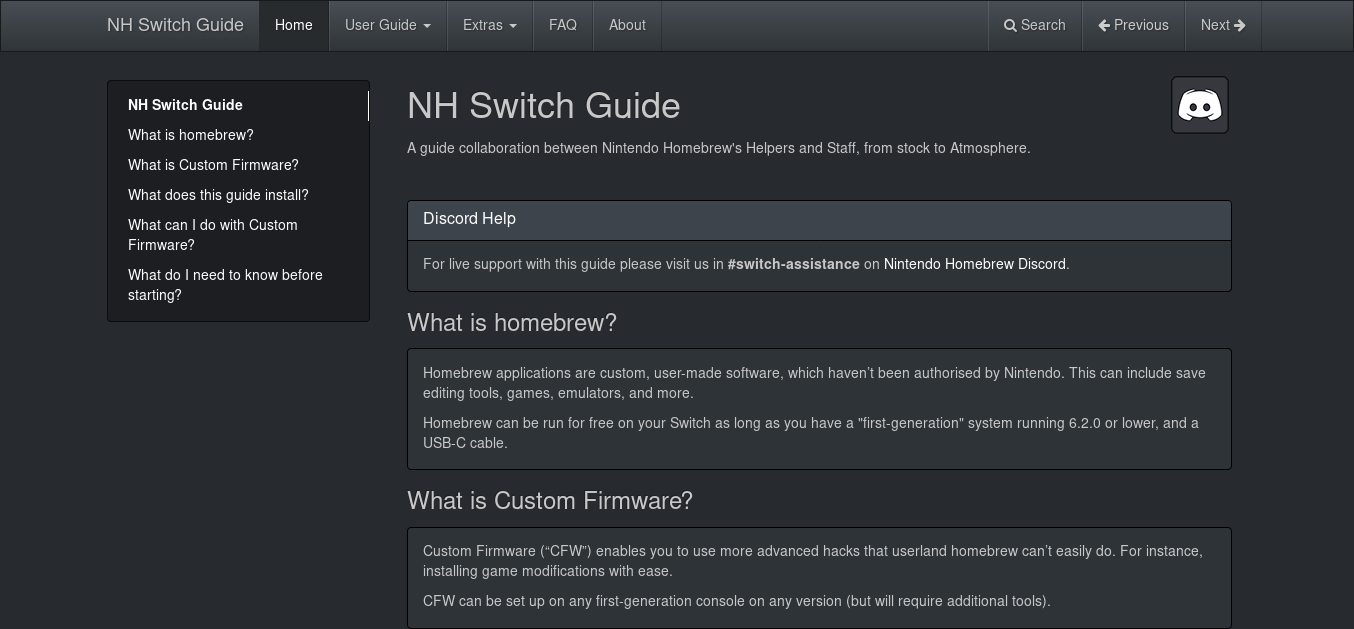Click the NH Switch Guide brand title
The image size is (1354, 629).
coord(175,25)
